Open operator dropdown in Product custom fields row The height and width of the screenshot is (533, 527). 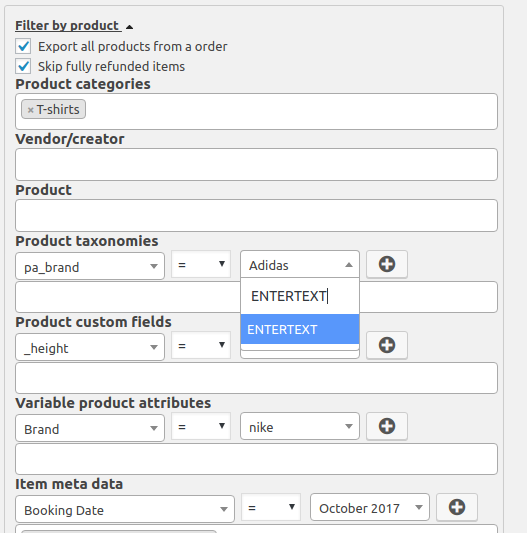pos(201,345)
